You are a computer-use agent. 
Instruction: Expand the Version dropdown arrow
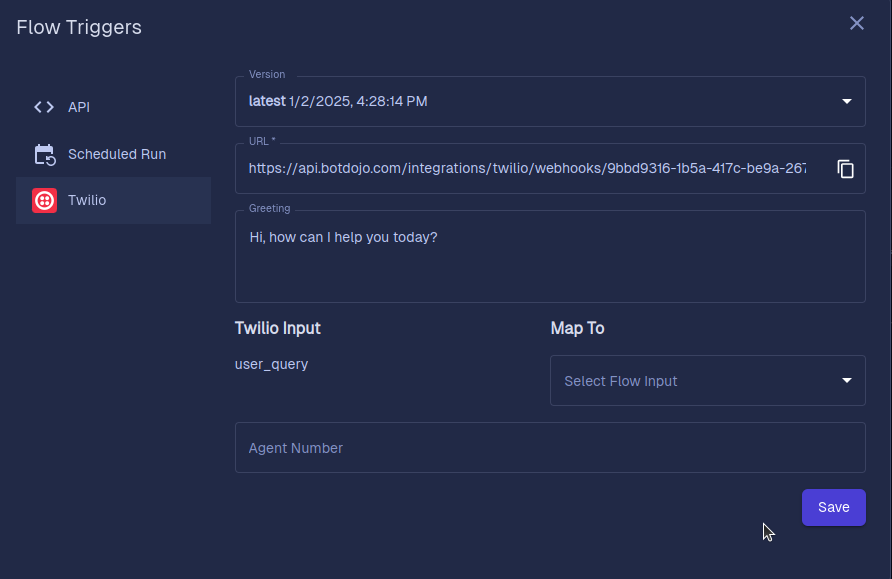846,101
